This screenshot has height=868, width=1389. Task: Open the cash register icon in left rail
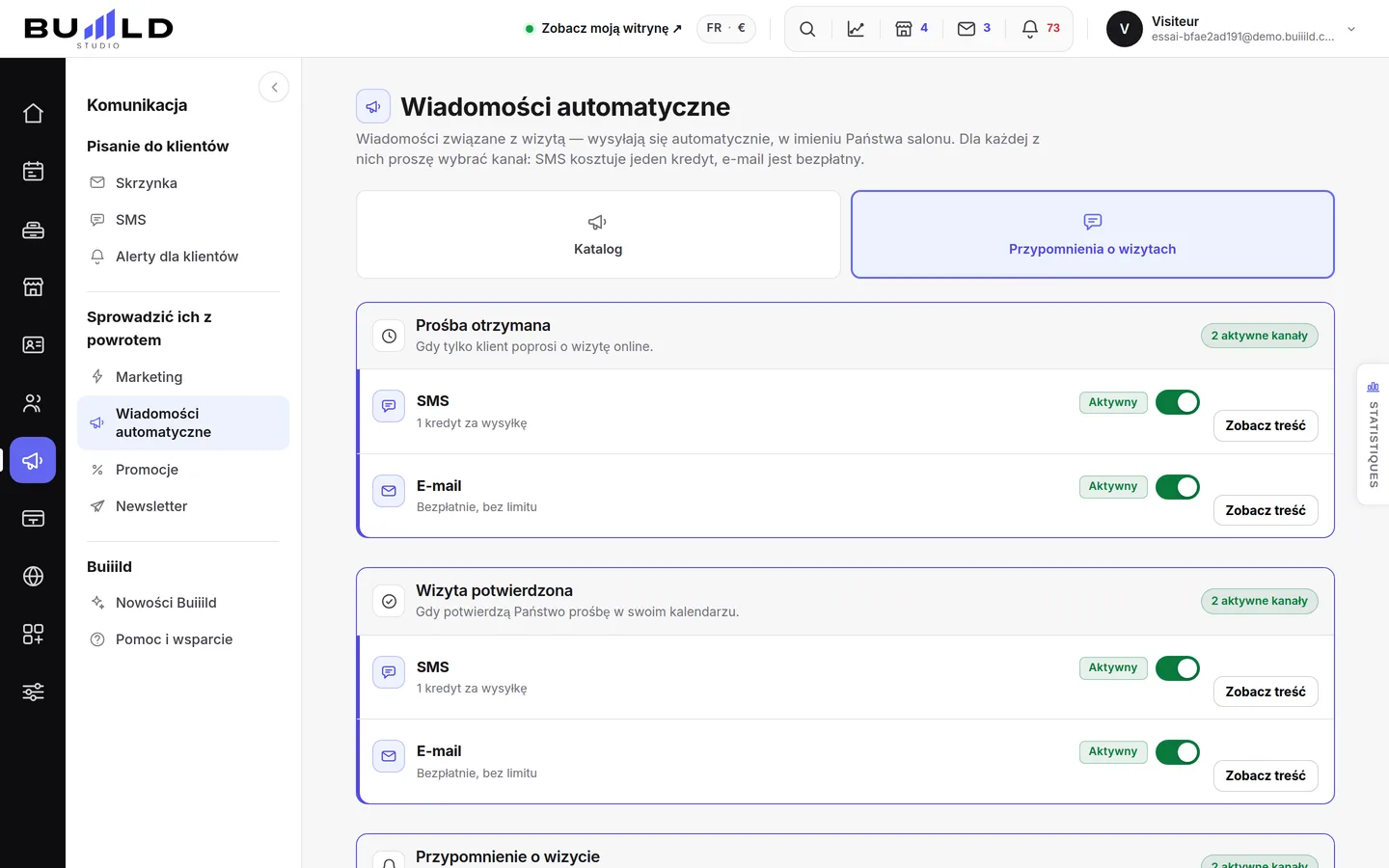[33, 230]
